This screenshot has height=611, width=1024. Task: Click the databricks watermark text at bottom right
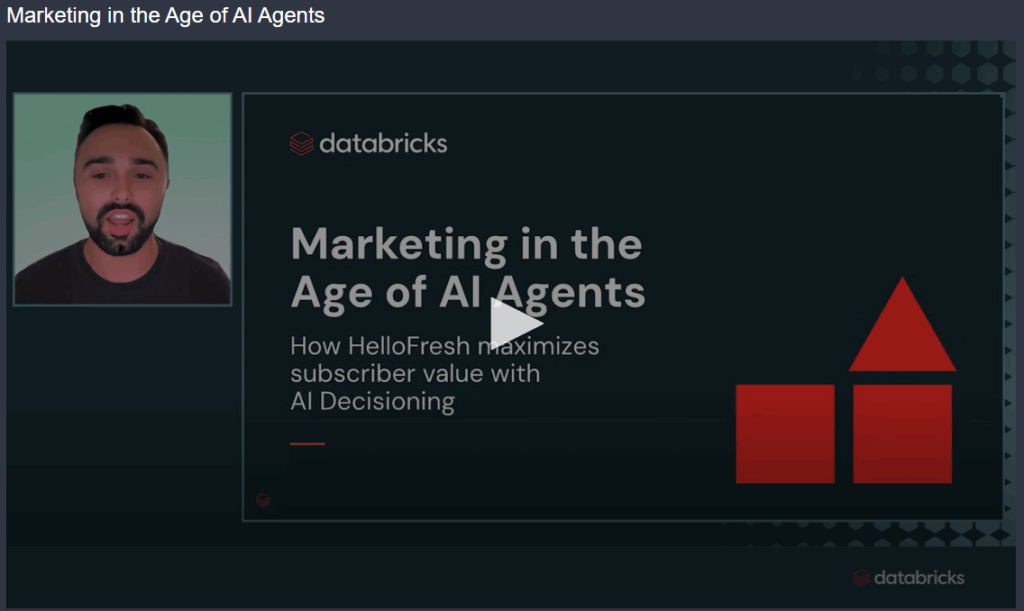[918, 578]
